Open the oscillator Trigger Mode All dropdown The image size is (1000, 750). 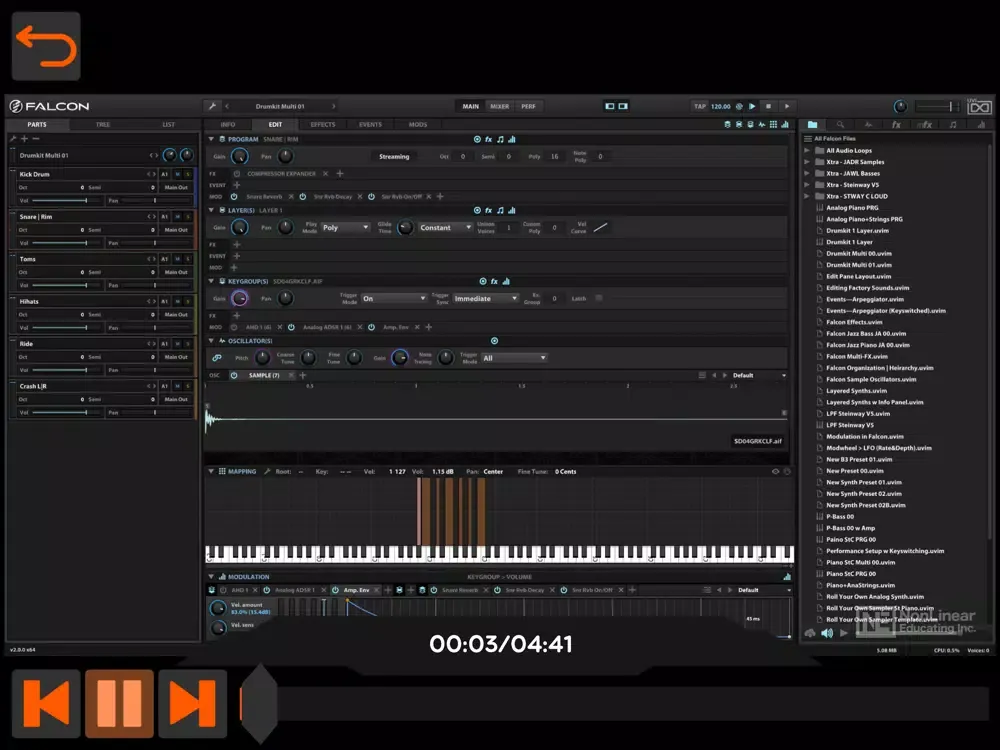point(514,358)
